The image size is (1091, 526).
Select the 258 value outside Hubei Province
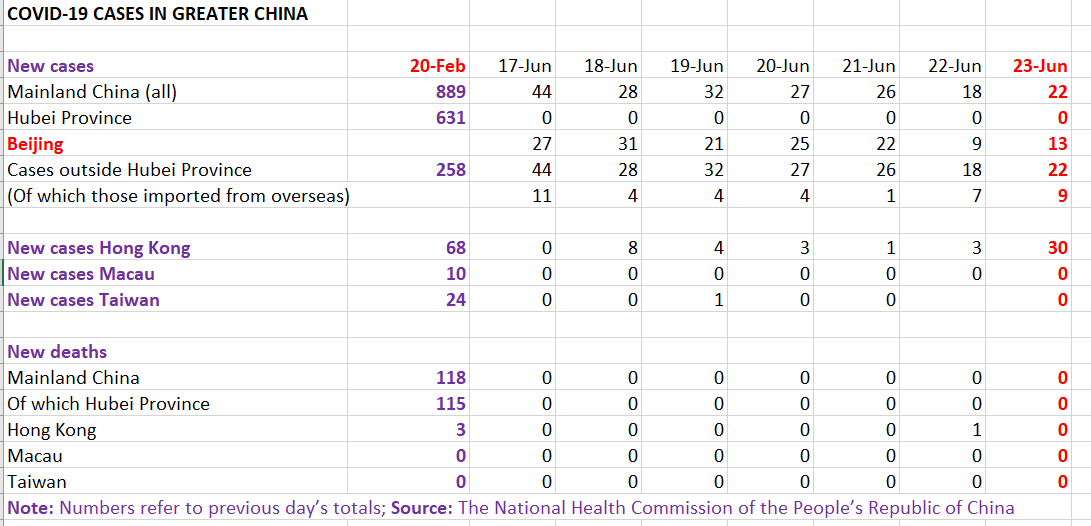tap(451, 170)
